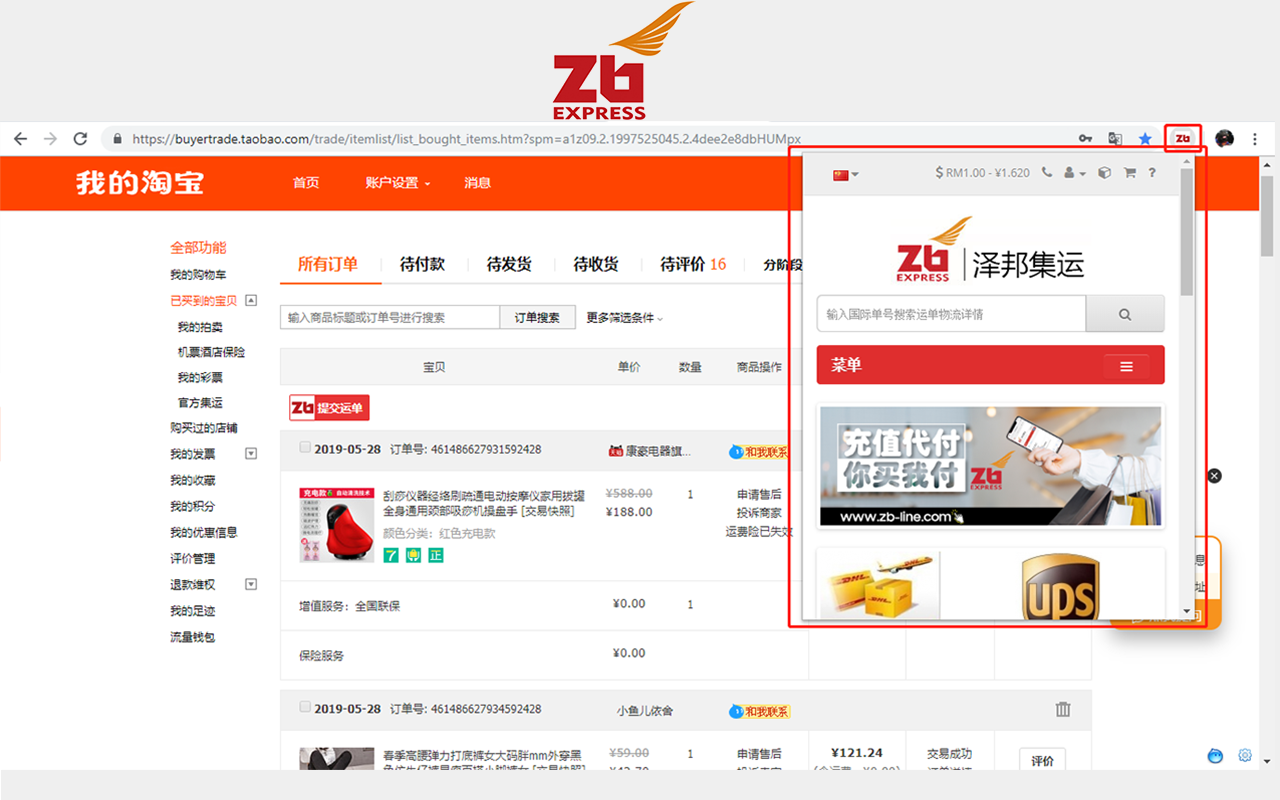Click the phone icon in the popup
The width and height of the screenshot is (1280, 800).
pyautogui.click(x=1047, y=172)
